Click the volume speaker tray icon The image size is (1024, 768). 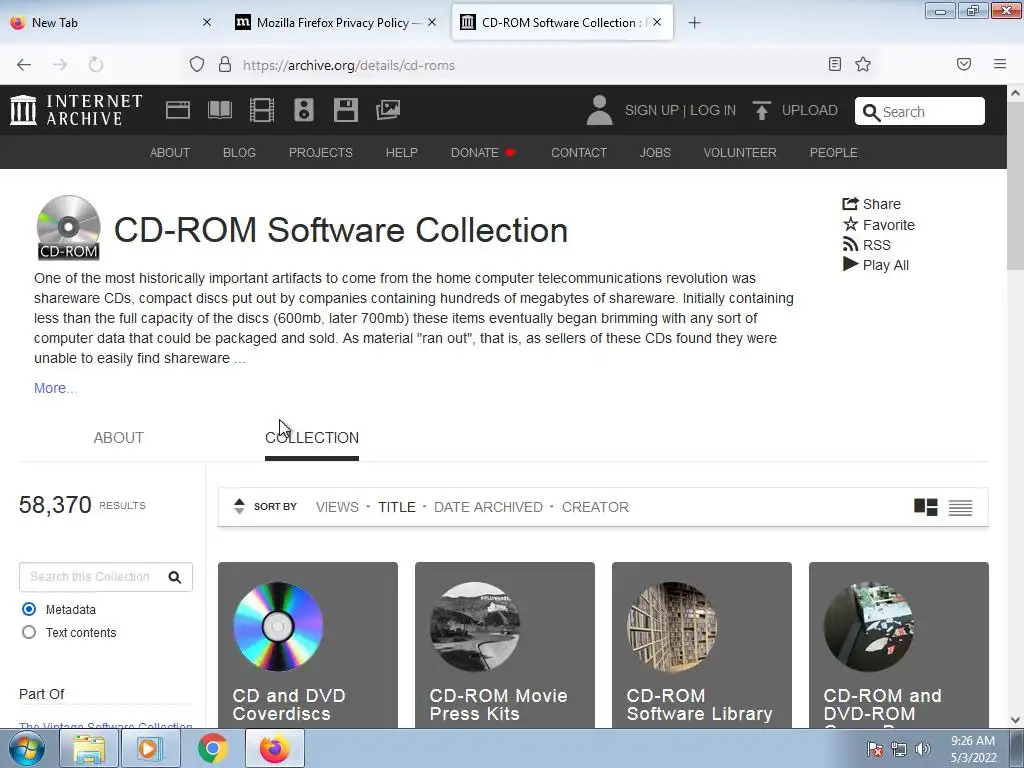coord(922,749)
